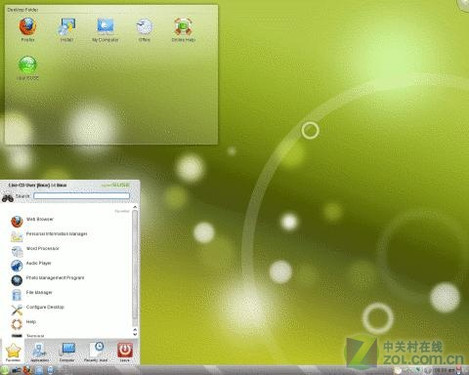Open the My Computer desktop icon
This screenshot has width=469, height=375.
[x=105, y=29]
